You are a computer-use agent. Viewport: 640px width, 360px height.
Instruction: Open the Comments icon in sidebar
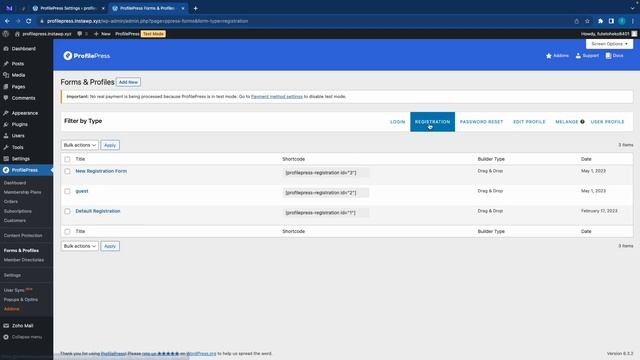[x=6, y=98]
